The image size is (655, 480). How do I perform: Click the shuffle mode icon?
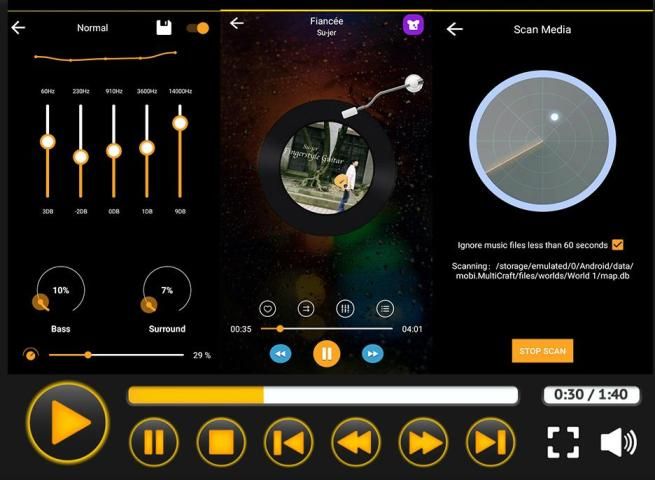(306, 309)
